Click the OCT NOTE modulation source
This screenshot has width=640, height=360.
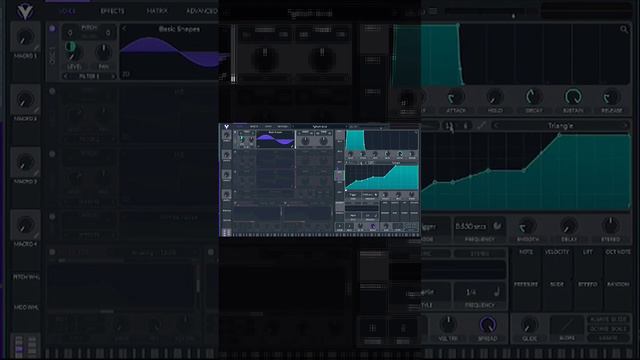tap(618, 252)
